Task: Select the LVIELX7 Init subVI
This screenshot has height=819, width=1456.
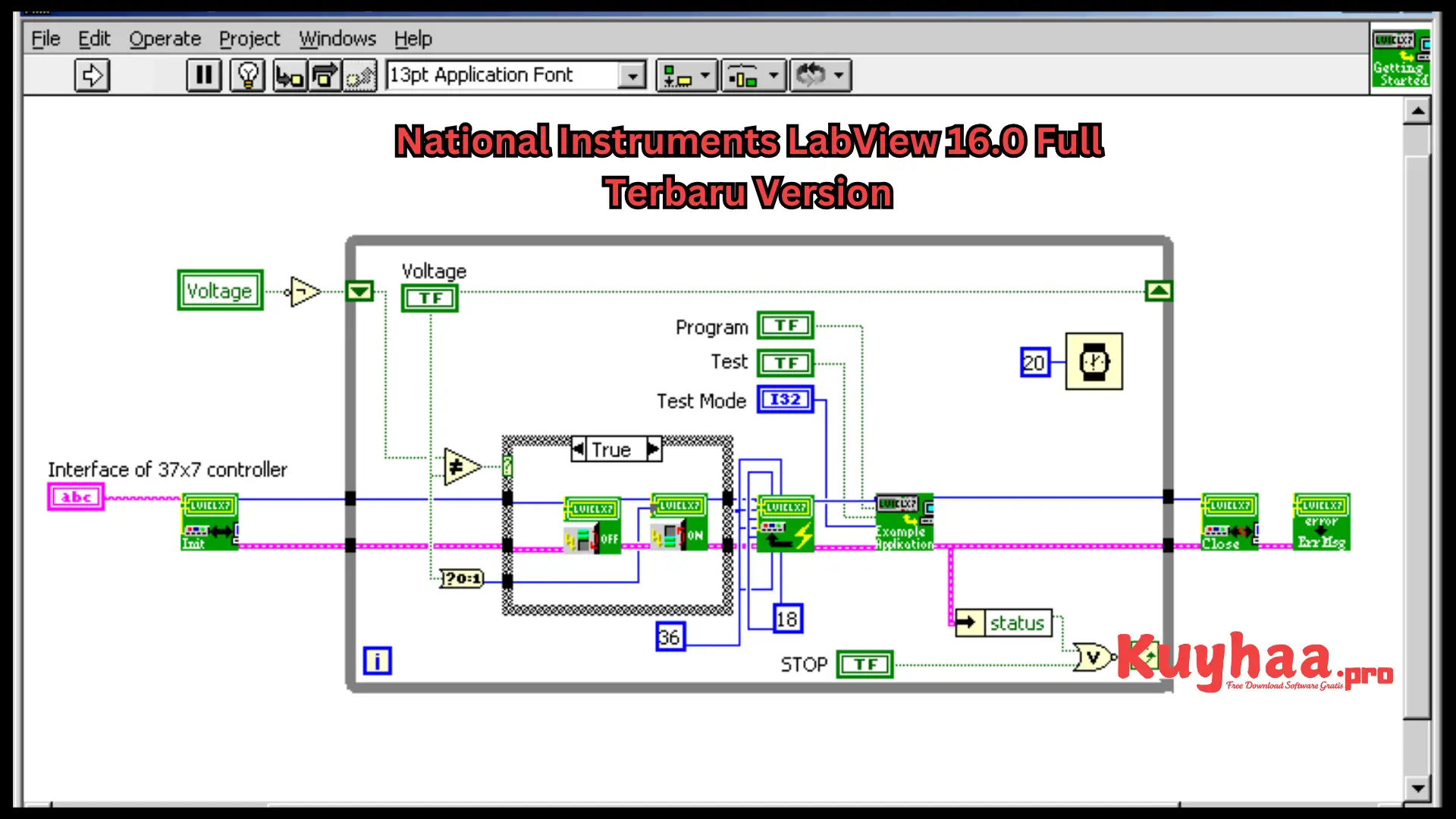Action: tap(210, 522)
